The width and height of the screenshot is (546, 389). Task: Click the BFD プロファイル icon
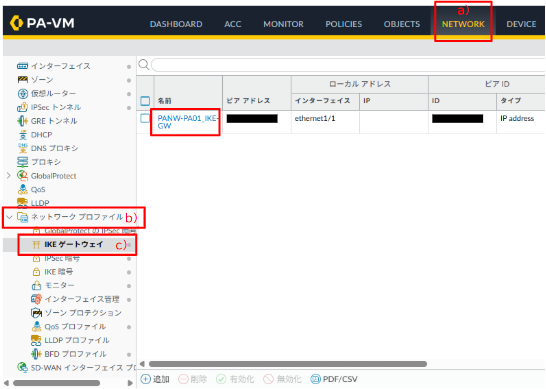point(36,354)
